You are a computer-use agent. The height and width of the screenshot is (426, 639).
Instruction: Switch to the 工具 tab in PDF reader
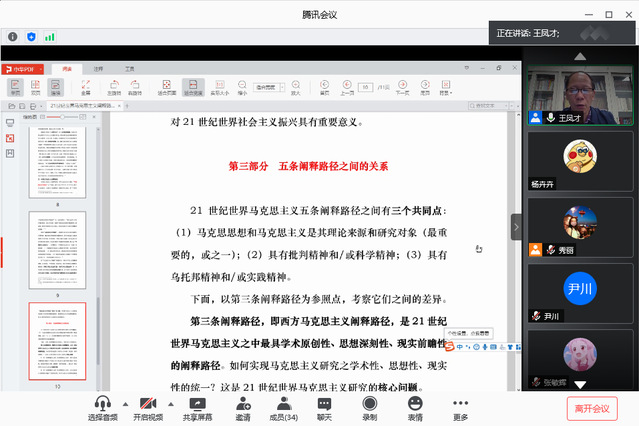click(129, 68)
